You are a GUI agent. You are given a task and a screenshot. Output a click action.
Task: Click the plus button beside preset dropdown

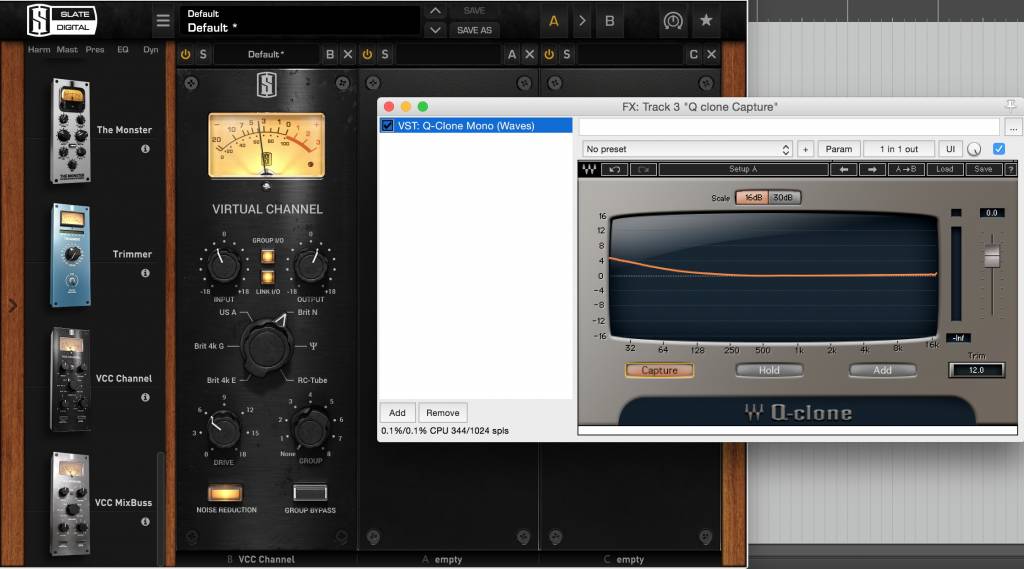[x=805, y=149]
